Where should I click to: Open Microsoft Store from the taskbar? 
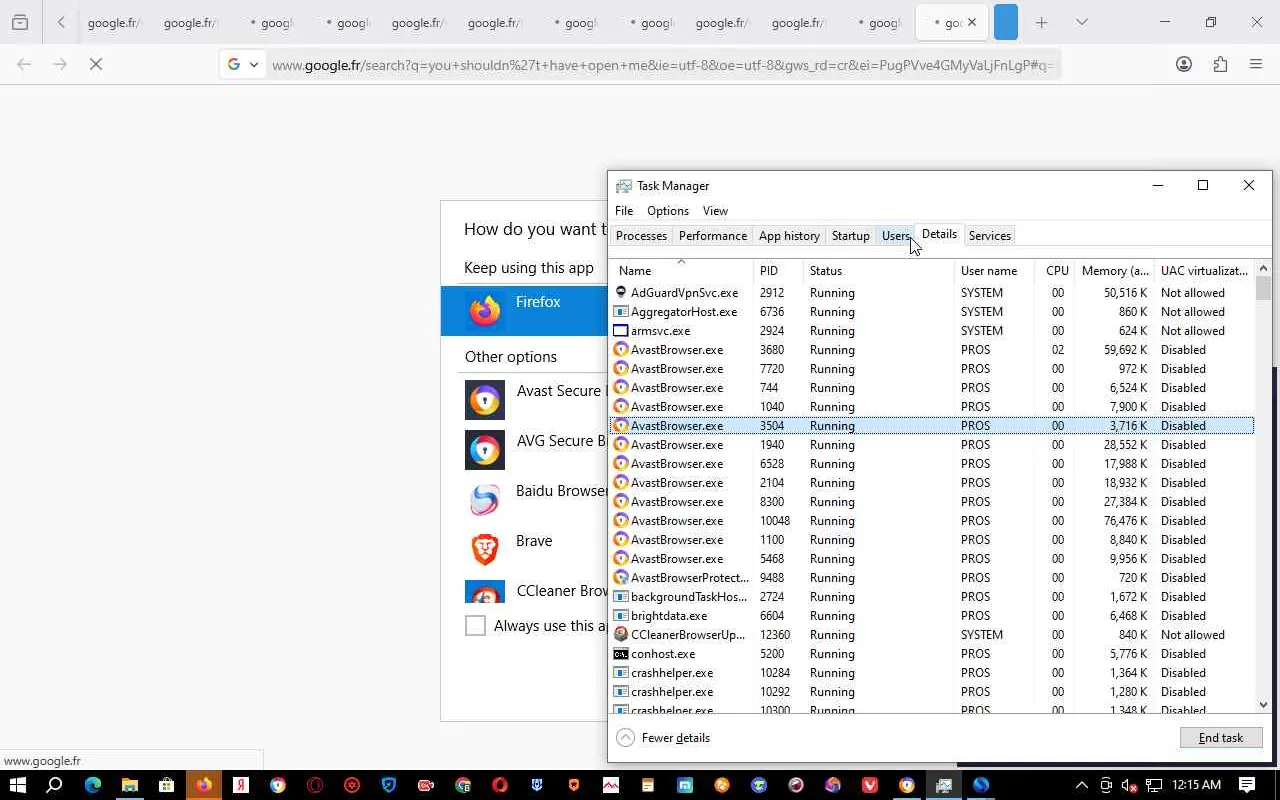pos(166,785)
